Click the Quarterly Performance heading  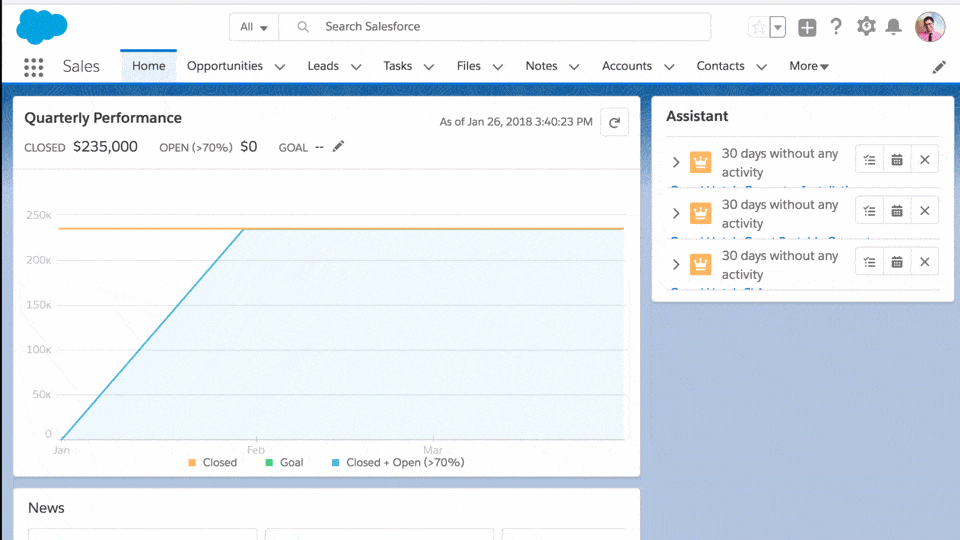coord(103,118)
